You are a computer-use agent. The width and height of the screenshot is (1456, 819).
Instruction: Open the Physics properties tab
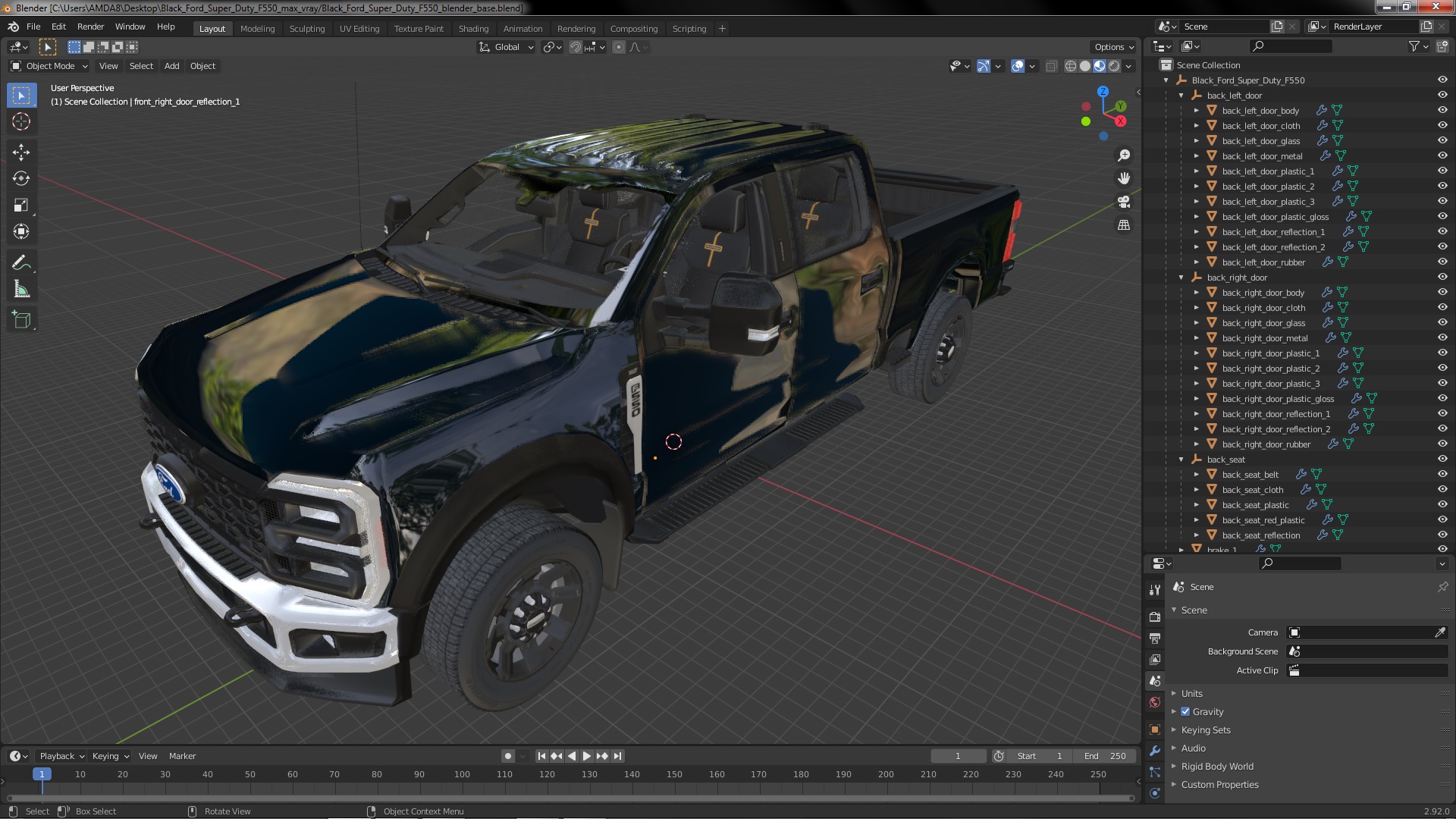(x=1155, y=793)
